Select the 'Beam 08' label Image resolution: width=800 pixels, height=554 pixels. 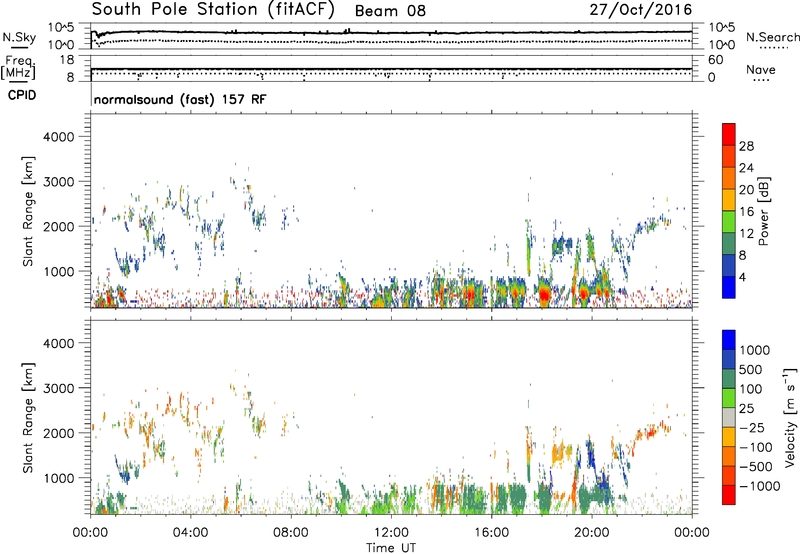pyautogui.click(x=390, y=11)
